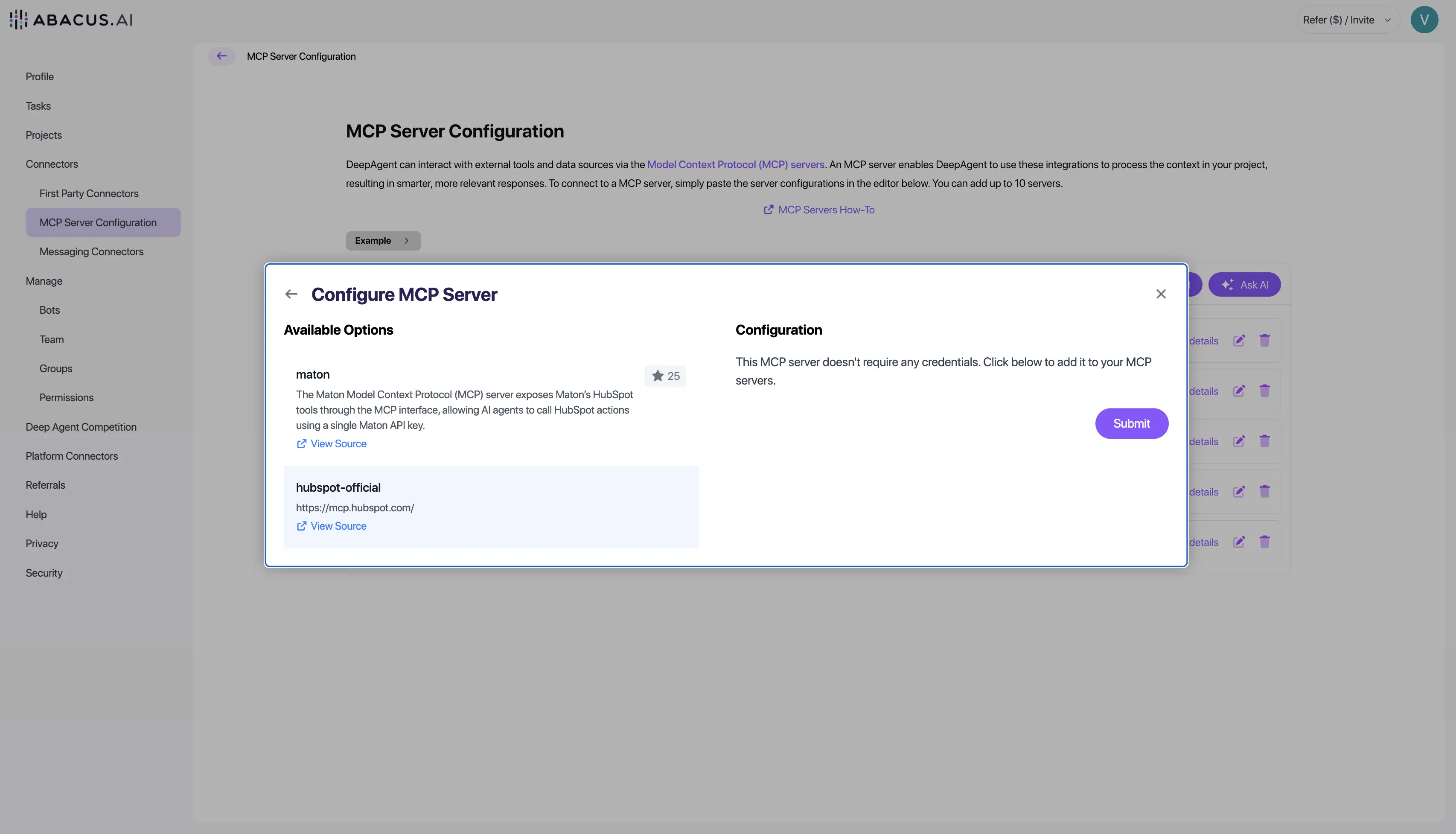
Task: Delete the first MCP server with the trash icon
Action: [x=1265, y=340]
